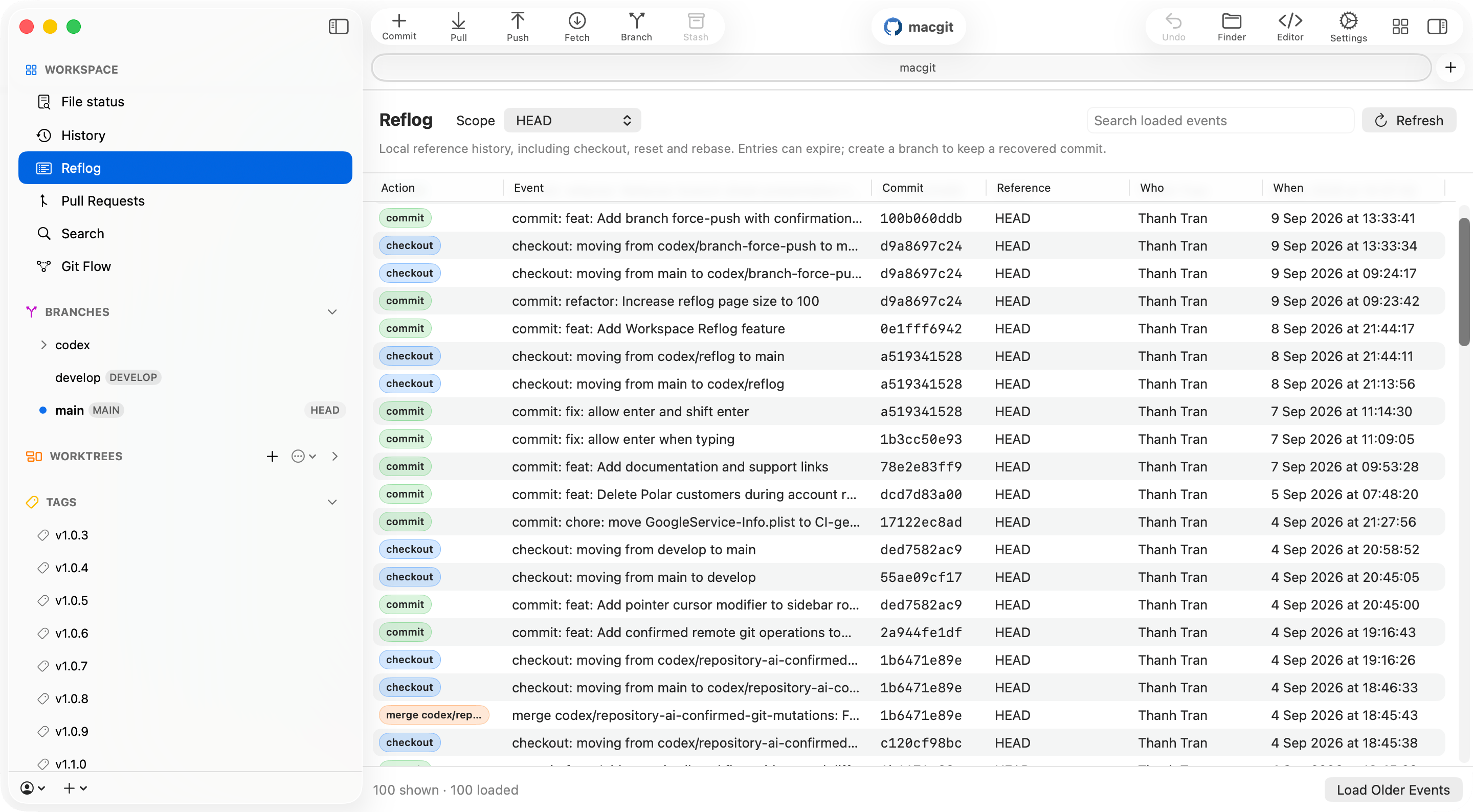This screenshot has width=1473, height=812.
Task: Expand the codex branch folder
Action: click(43, 345)
